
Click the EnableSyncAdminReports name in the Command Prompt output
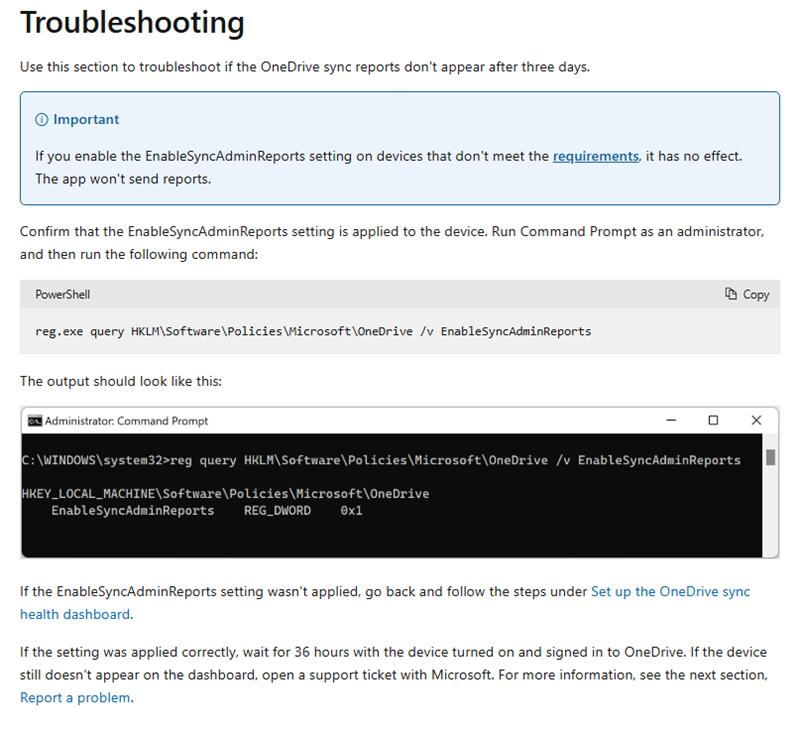point(133,511)
